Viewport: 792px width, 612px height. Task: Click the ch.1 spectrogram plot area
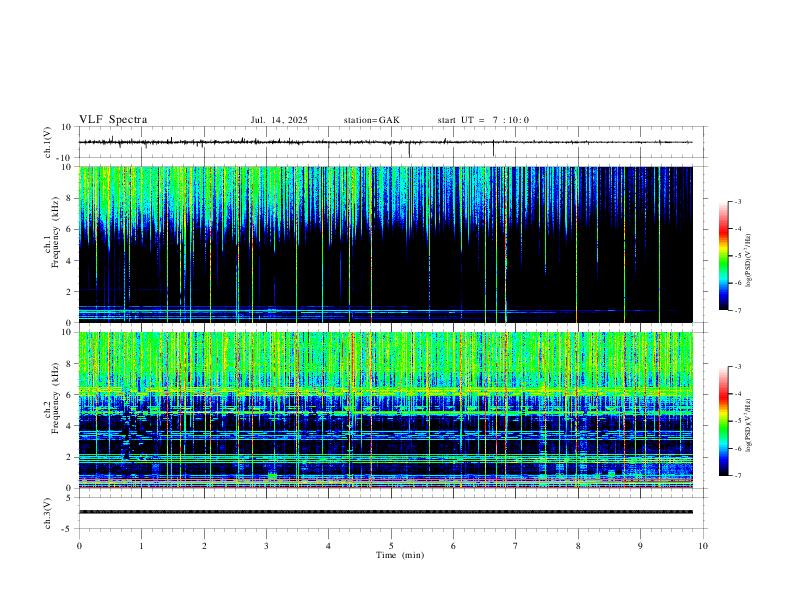point(386,244)
